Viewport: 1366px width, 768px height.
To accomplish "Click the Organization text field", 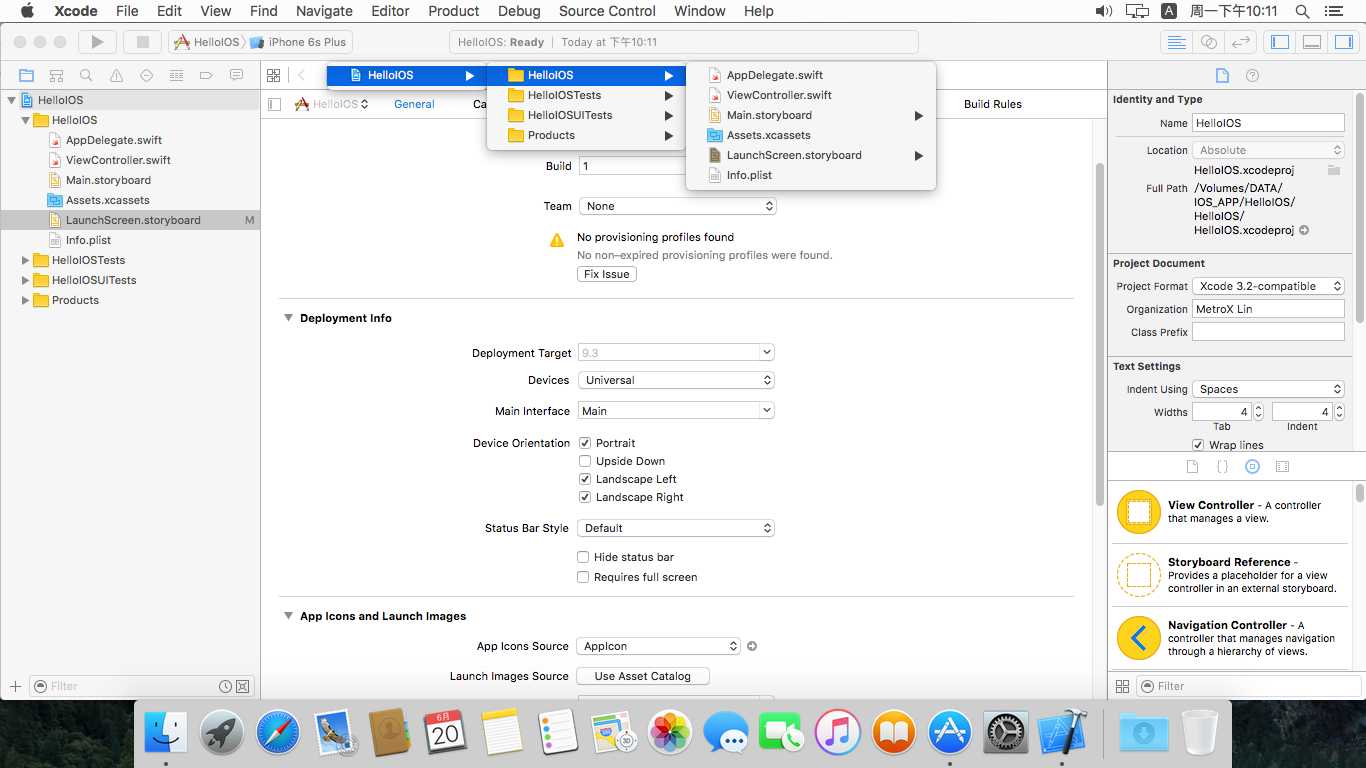I will pos(1268,309).
